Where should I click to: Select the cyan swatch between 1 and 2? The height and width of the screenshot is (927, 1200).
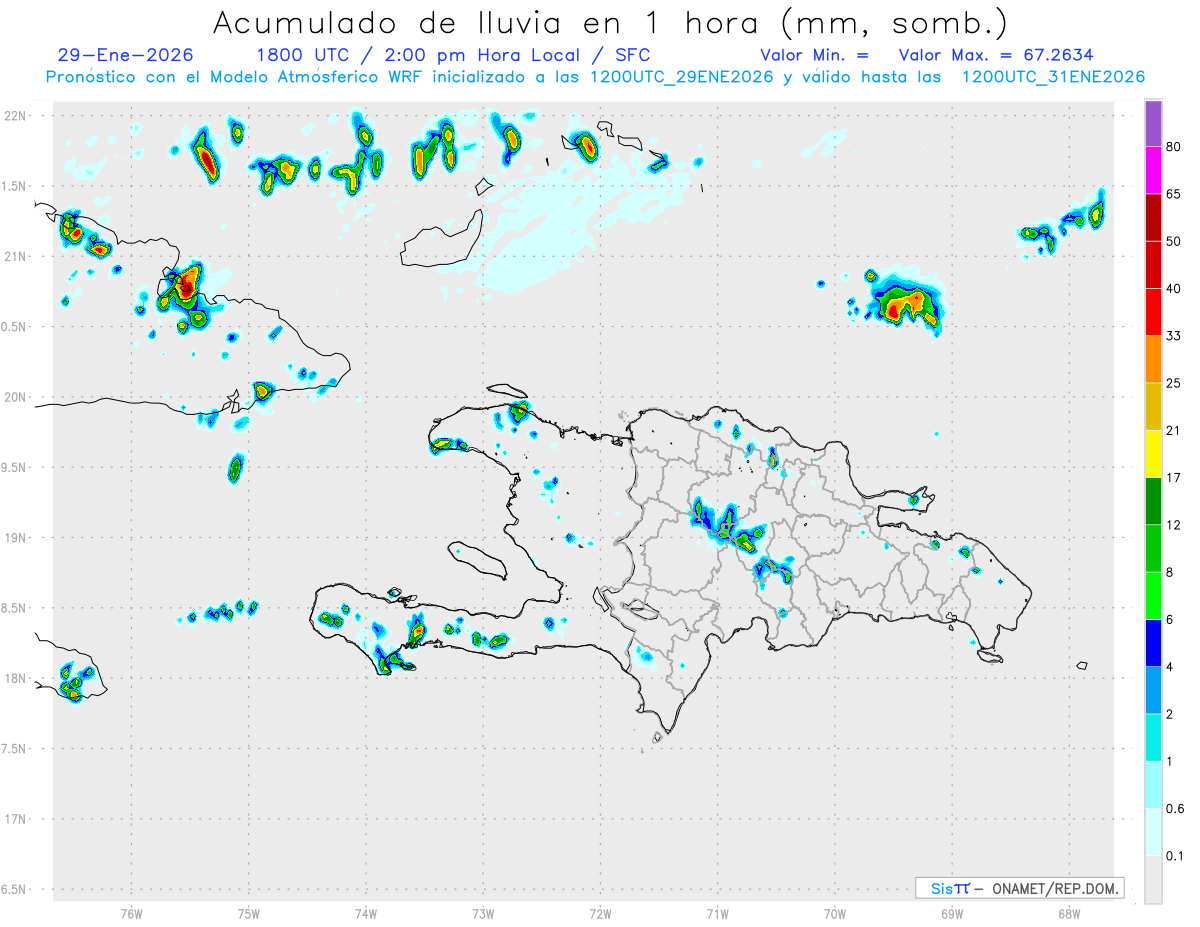1153,736
